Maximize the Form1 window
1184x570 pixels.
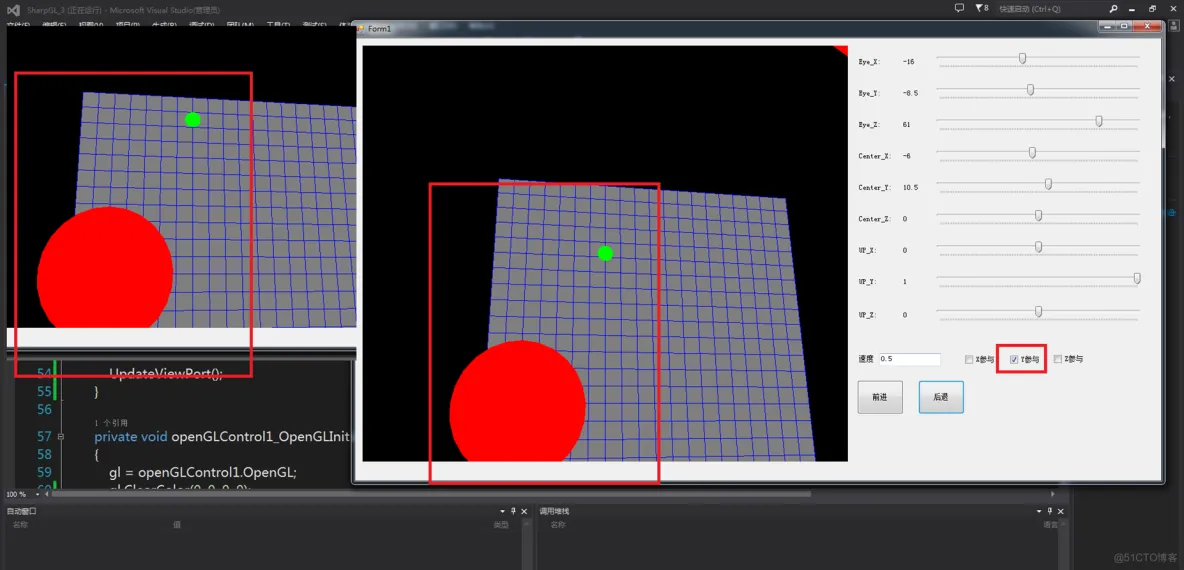click(1124, 27)
